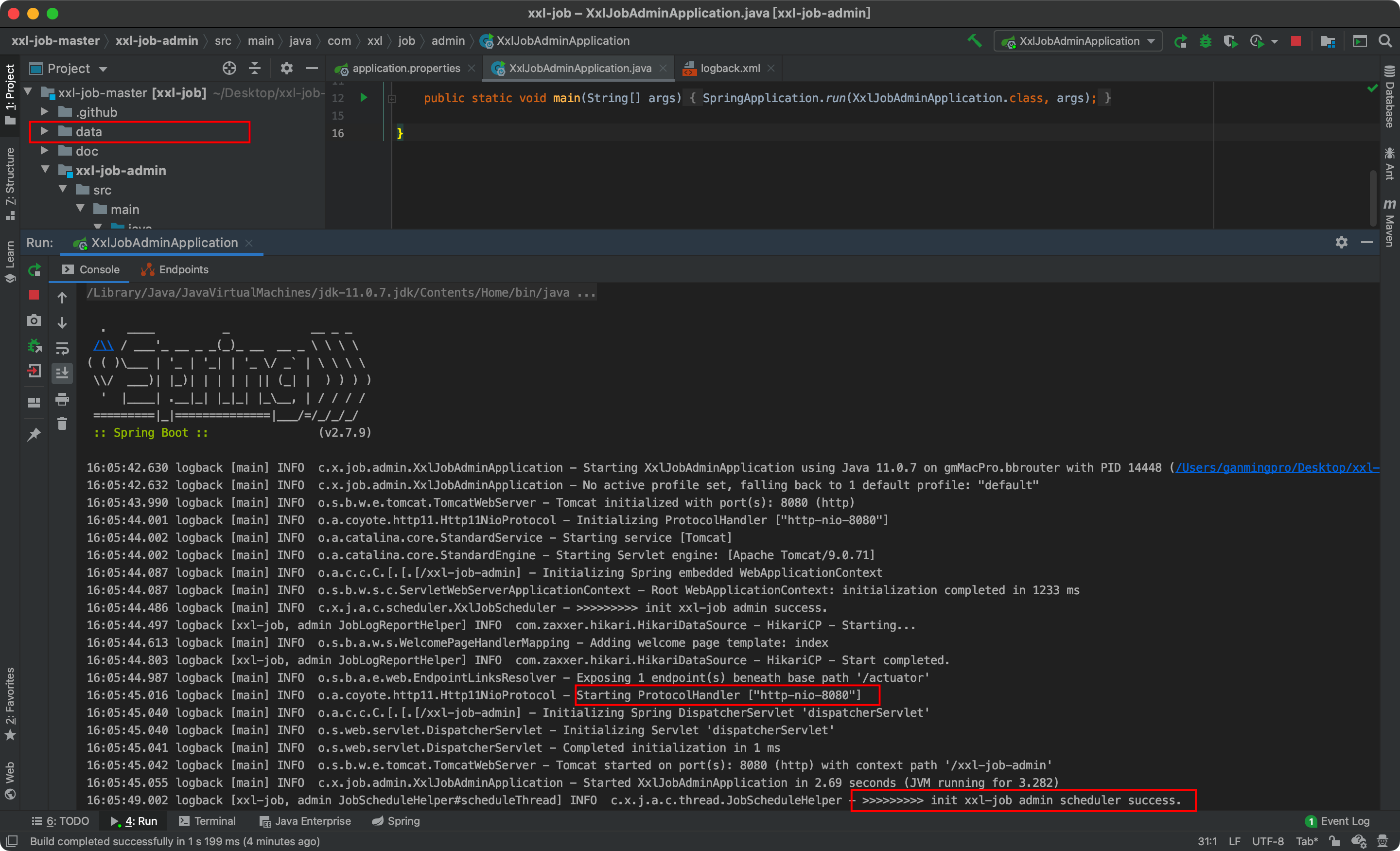Viewport: 1400px width, 851px height.
Task: Rerun the application from the top toolbar
Action: click(x=1180, y=41)
